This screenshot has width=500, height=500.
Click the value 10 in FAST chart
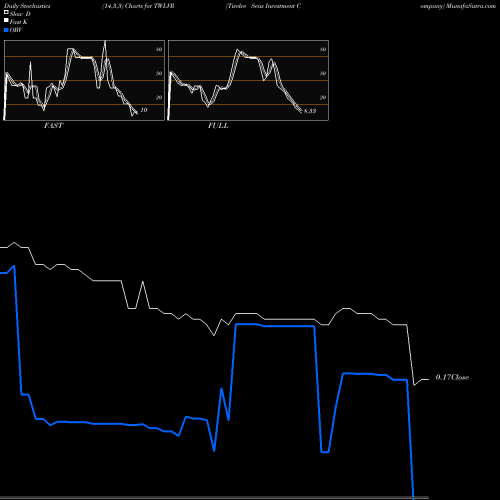coord(144,110)
